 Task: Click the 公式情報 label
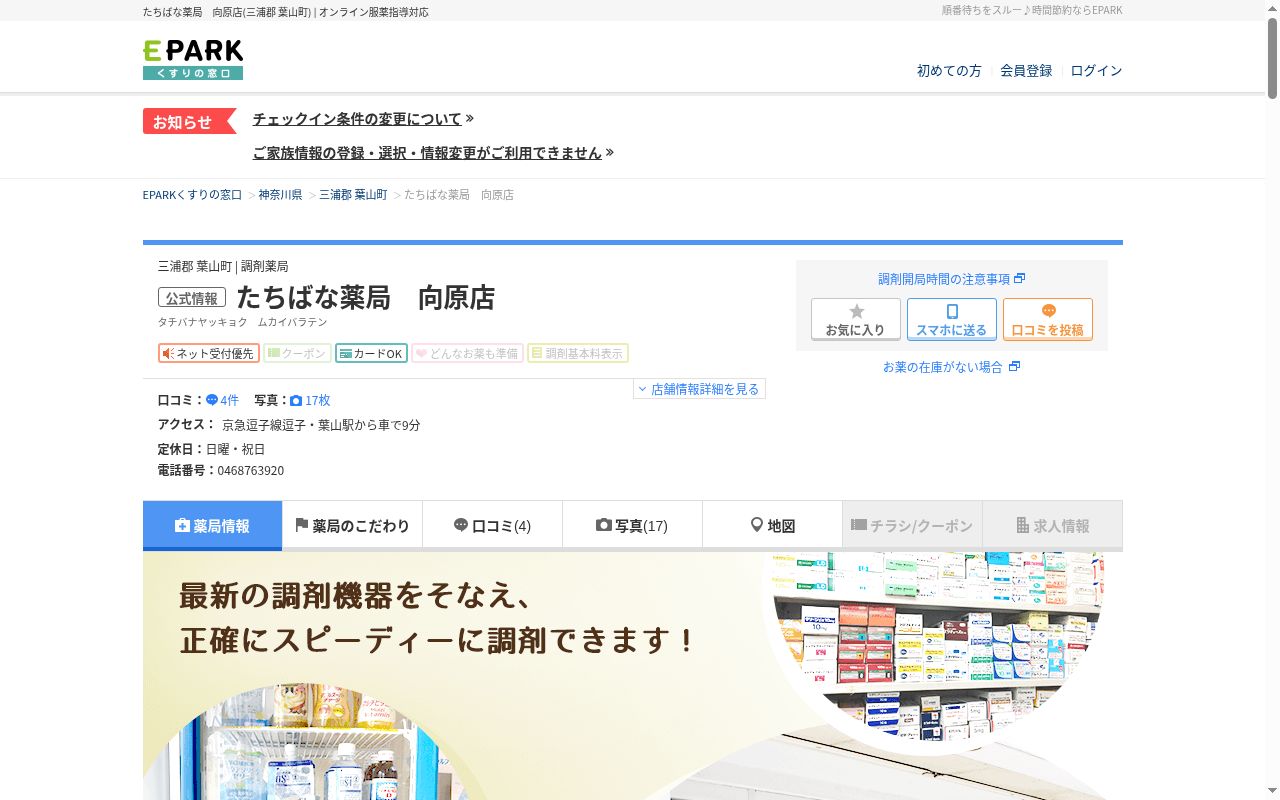click(192, 298)
